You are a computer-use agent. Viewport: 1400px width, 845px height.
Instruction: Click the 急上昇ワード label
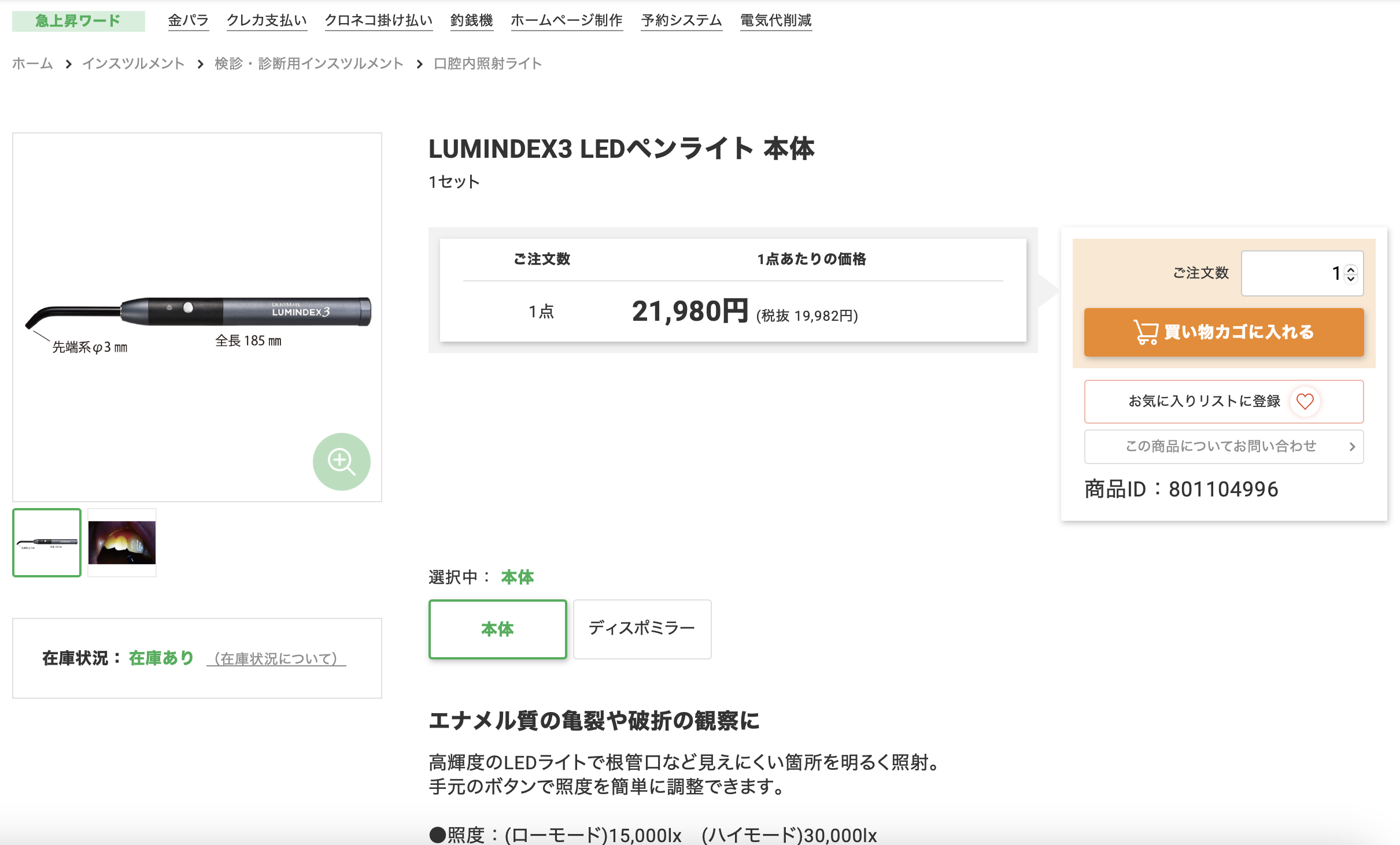pos(78,21)
